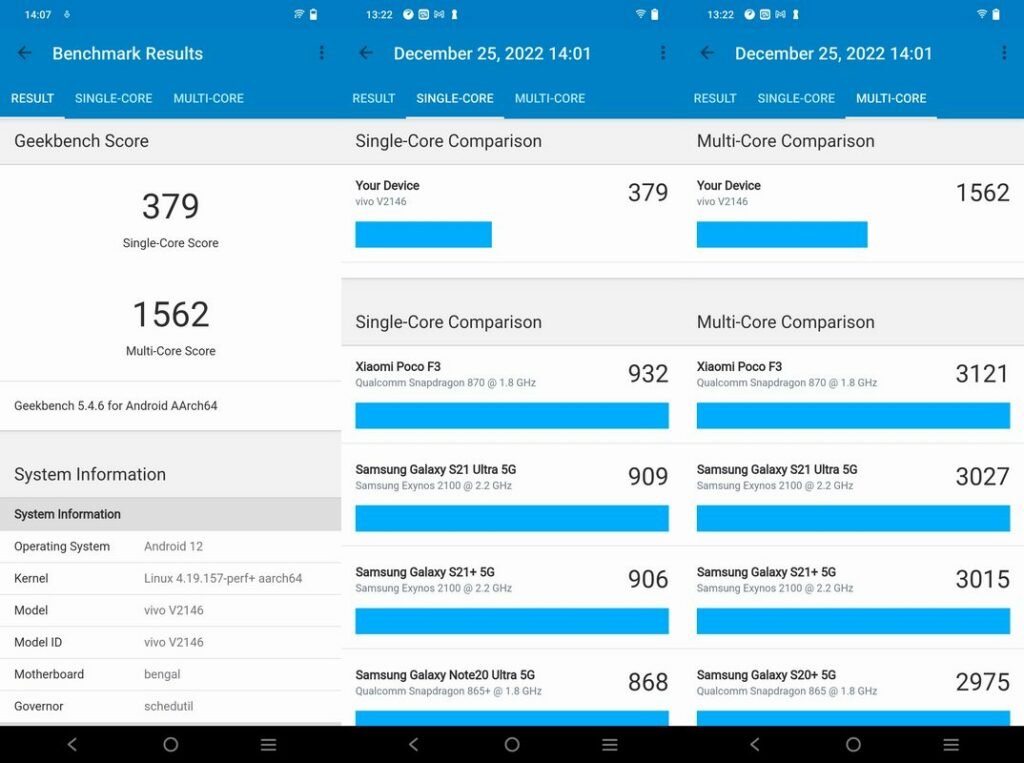Tap Android home button on left screen
Image resolution: width=1024 pixels, height=763 pixels.
pyautogui.click(x=170, y=744)
